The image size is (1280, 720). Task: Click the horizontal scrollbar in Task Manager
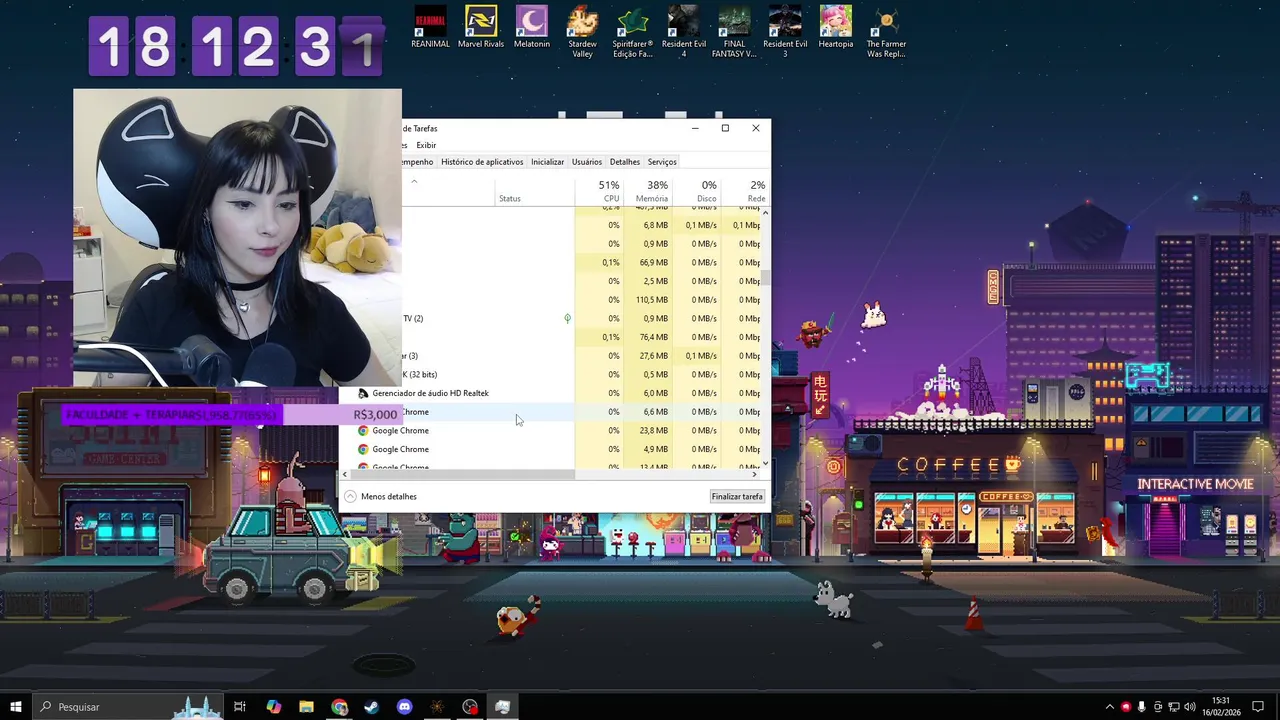462,474
